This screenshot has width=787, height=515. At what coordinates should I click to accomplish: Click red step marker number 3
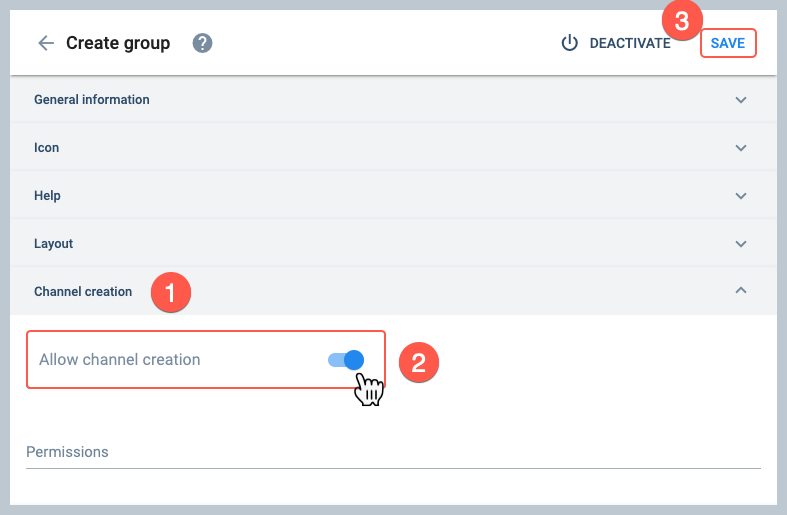682,21
